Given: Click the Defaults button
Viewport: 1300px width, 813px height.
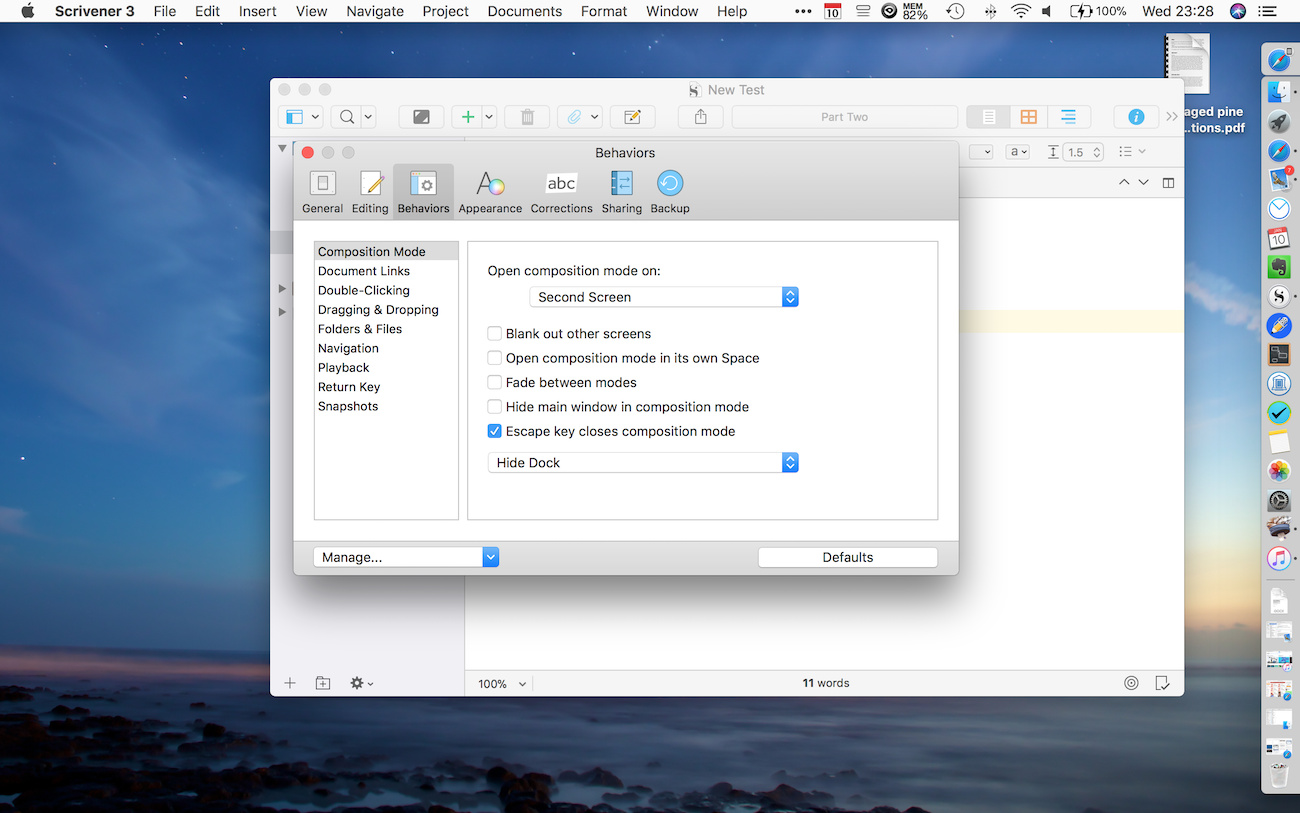Looking at the screenshot, I should (848, 557).
